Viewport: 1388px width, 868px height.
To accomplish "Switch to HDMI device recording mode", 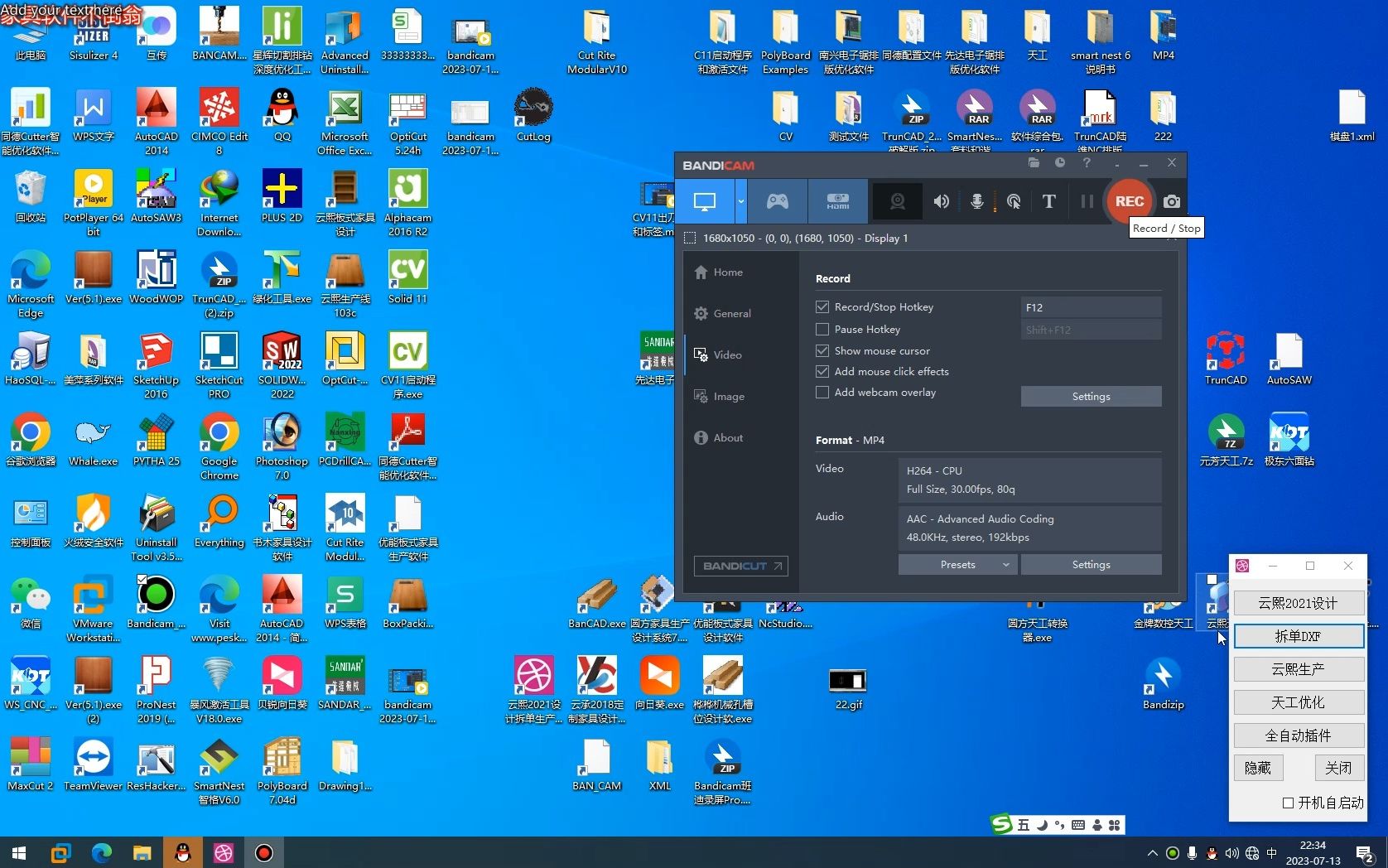I will [x=837, y=201].
